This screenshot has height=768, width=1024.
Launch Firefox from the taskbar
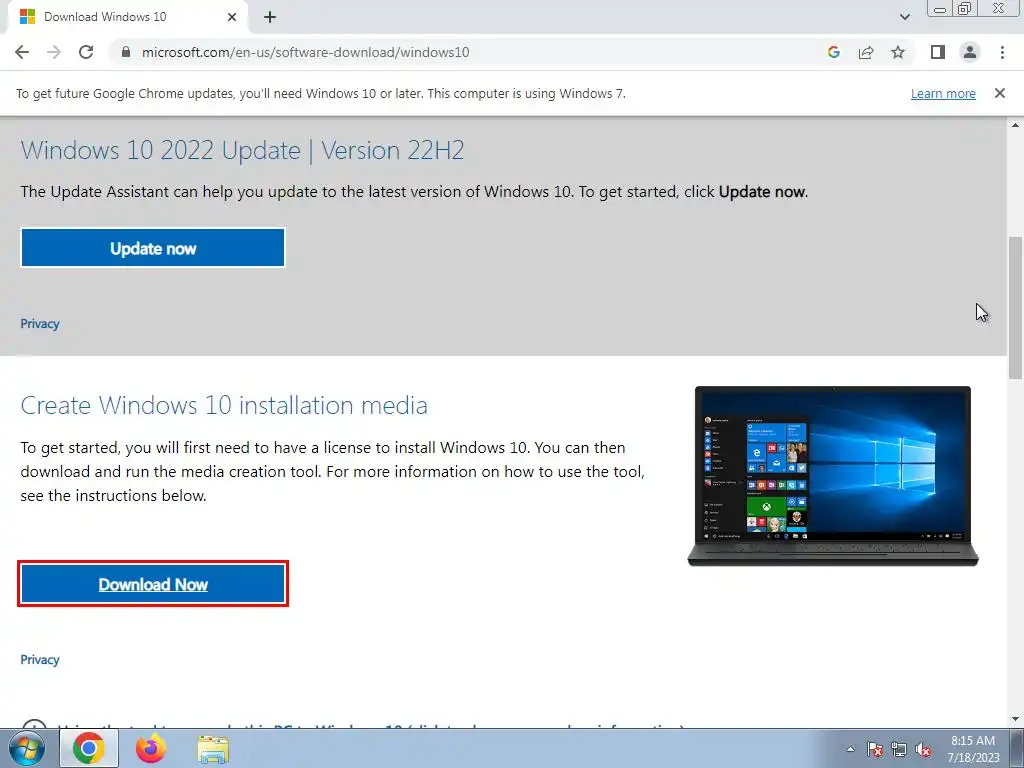click(x=151, y=748)
